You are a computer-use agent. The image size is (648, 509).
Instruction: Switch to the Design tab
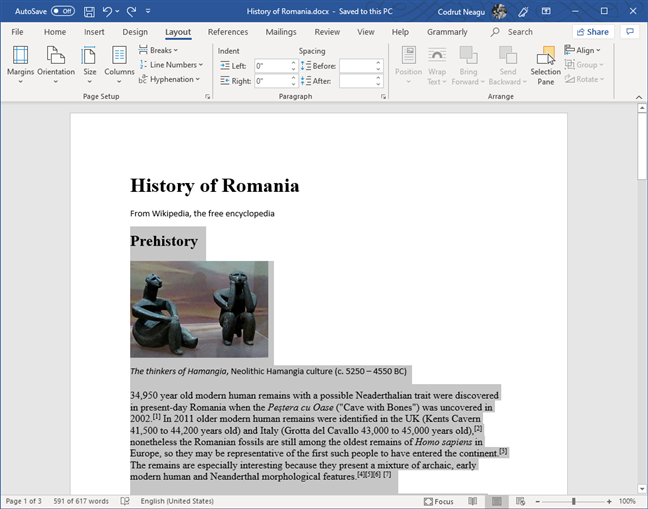(135, 32)
